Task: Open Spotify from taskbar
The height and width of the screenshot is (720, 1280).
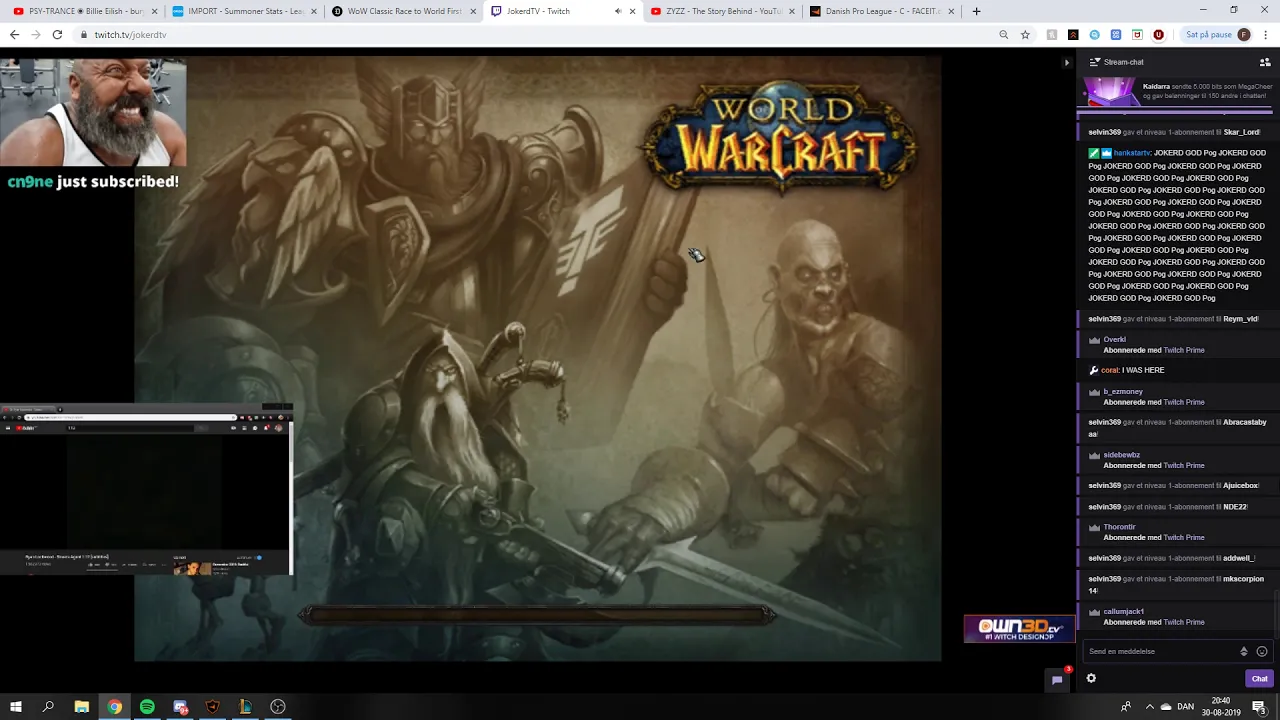Action: [147, 707]
